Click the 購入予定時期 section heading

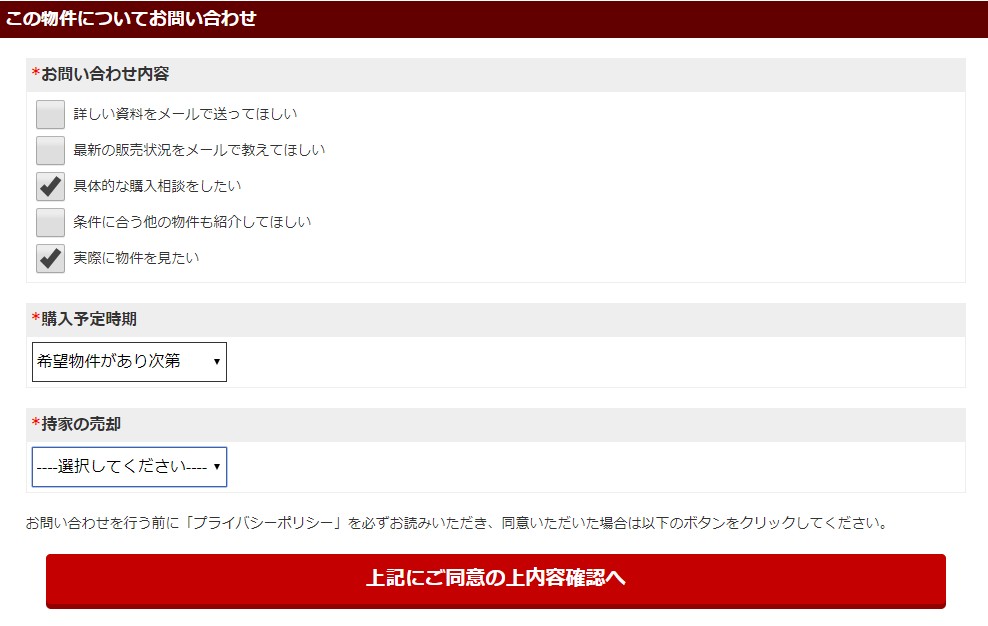pos(89,319)
